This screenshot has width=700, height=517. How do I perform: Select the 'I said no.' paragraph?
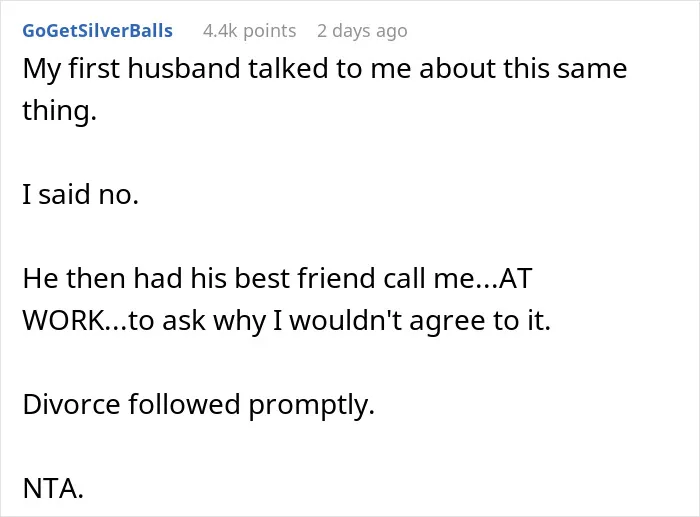pos(80,194)
